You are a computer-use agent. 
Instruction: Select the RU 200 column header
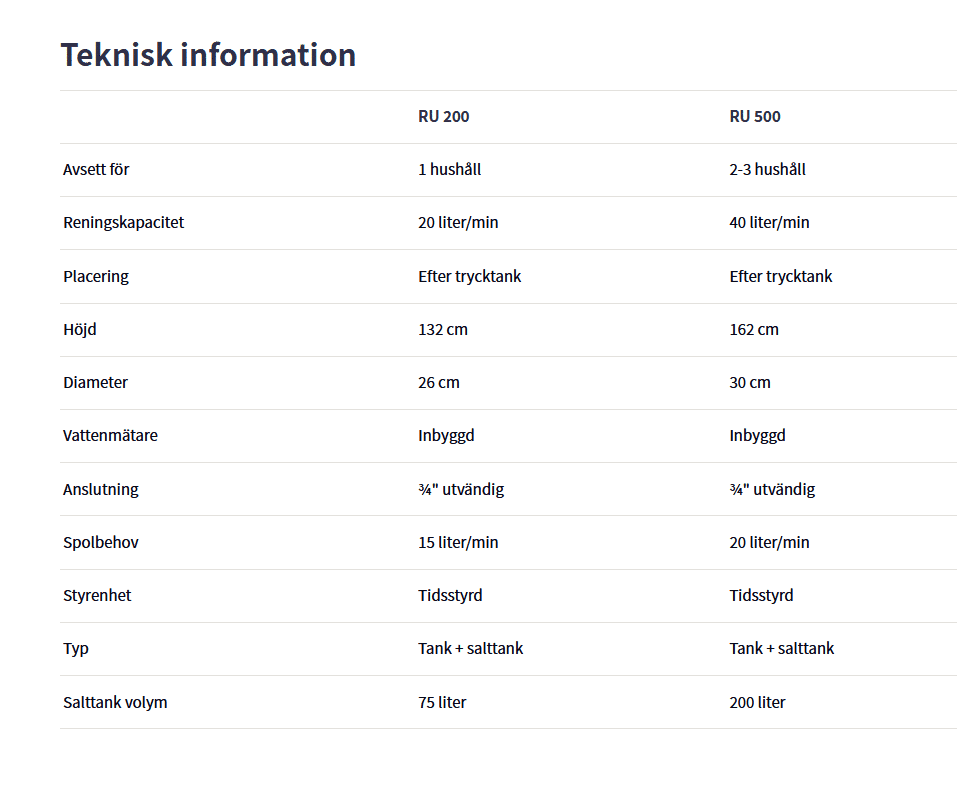coord(443,116)
